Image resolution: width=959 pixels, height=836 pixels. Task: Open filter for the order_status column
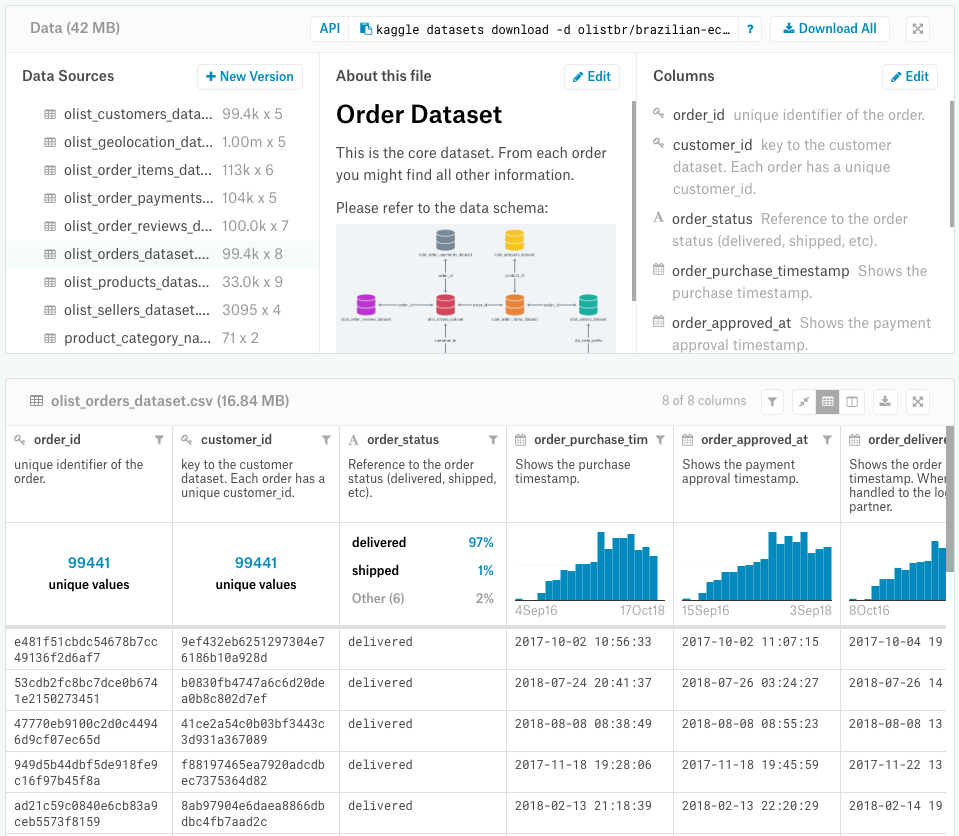(x=493, y=440)
